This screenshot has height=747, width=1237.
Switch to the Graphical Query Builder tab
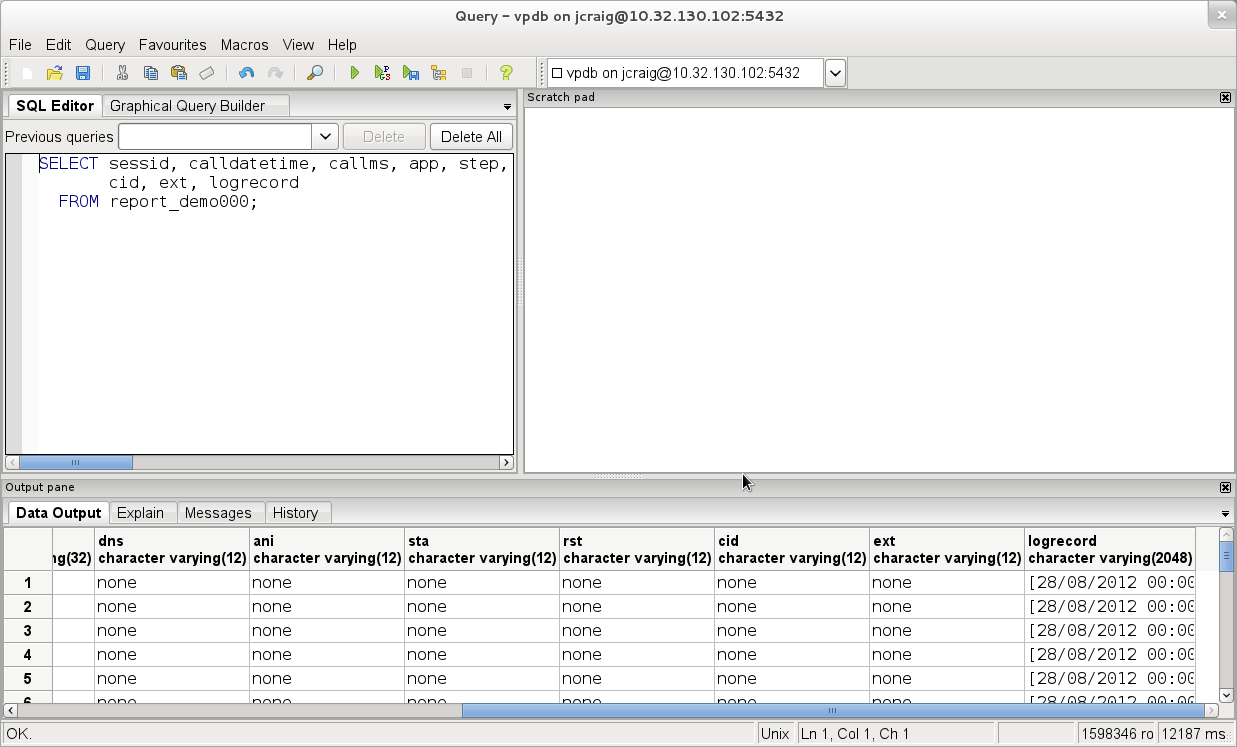coord(187,106)
